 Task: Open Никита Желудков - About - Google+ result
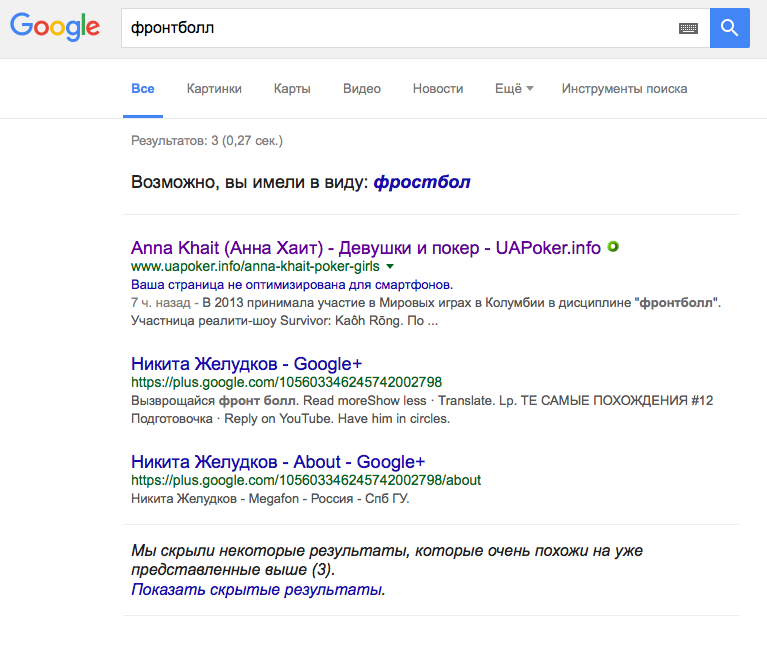pyautogui.click(x=278, y=461)
